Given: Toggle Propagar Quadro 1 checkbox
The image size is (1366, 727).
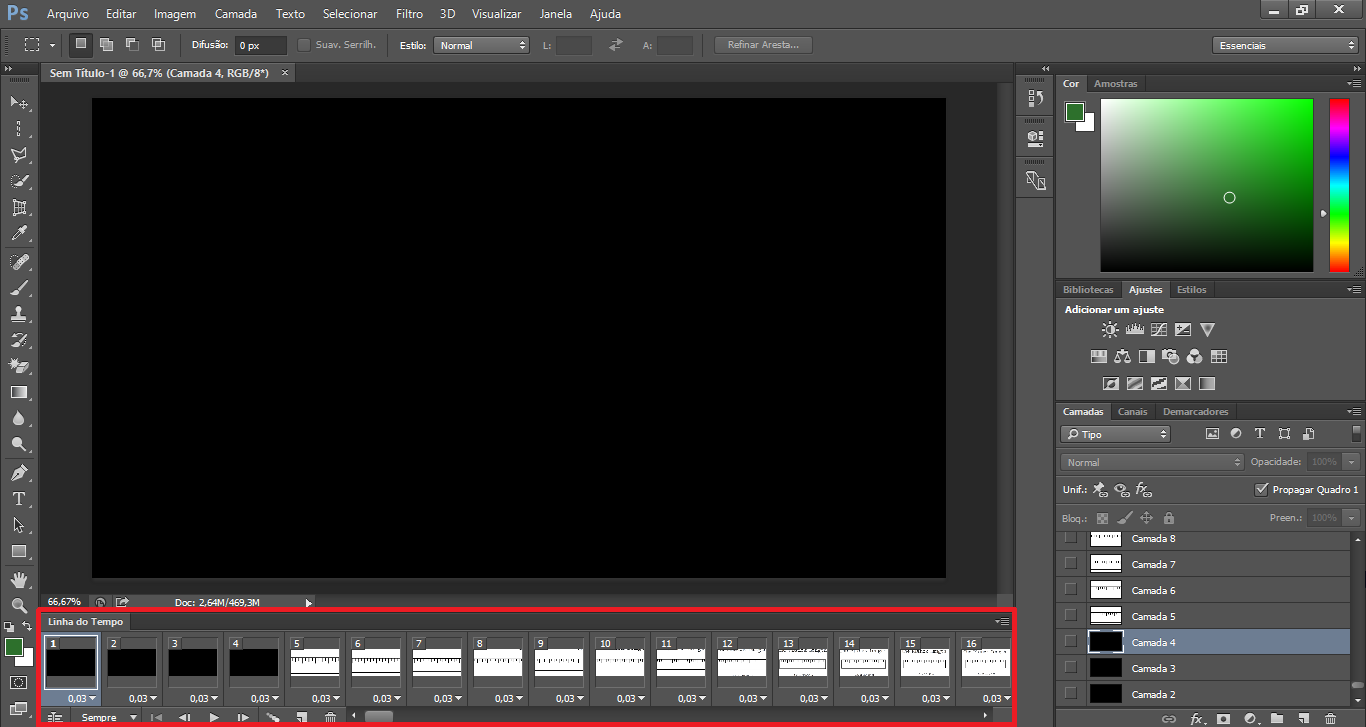Looking at the screenshot, I should [1261, 490].
